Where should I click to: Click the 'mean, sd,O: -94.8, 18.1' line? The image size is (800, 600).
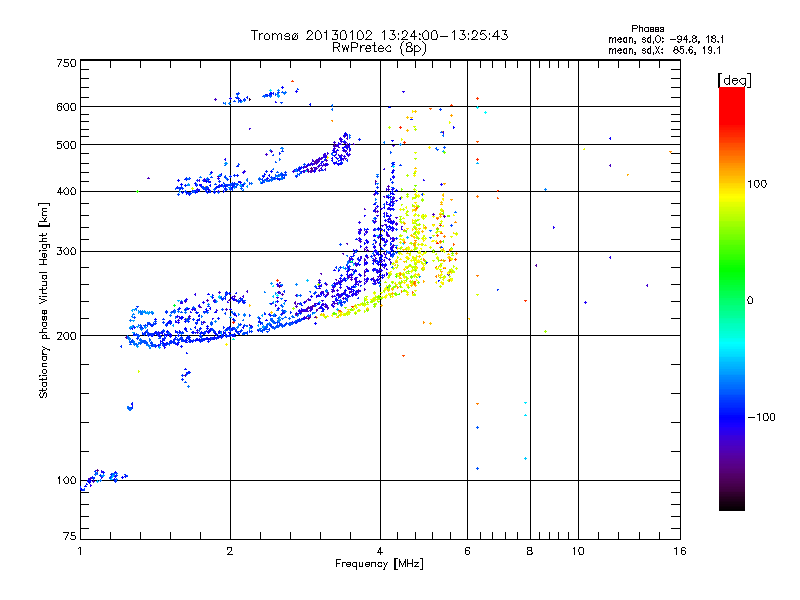point(666,39)
